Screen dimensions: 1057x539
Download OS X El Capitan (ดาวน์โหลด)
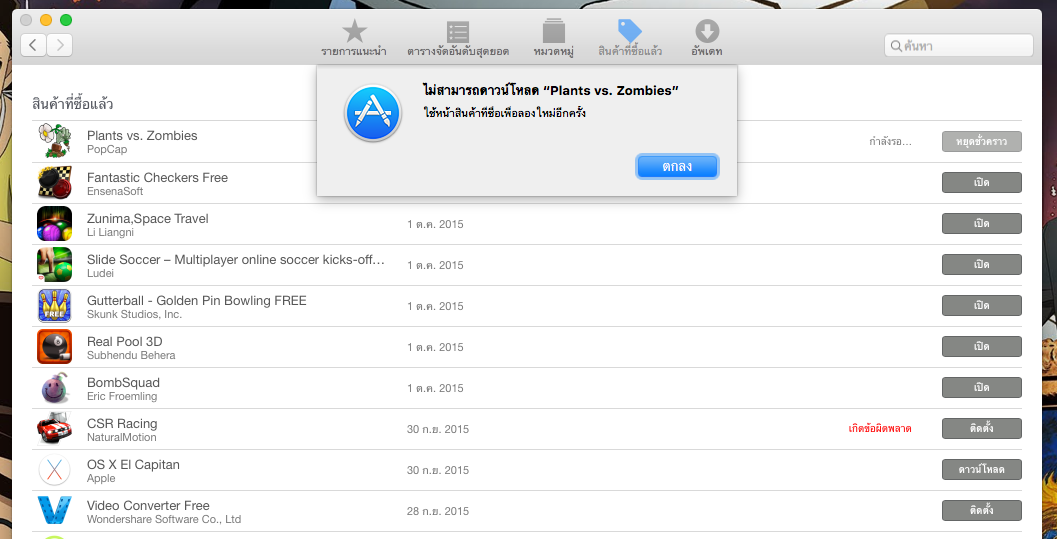pyautogui.click(x=982, y=470)
